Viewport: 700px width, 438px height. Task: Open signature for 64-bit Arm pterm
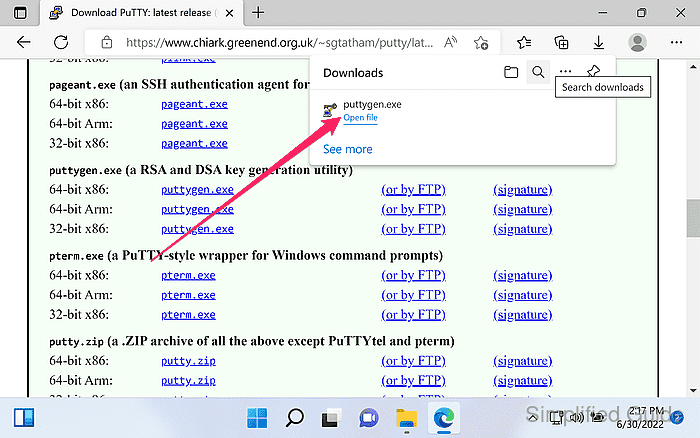pos(523,295)
